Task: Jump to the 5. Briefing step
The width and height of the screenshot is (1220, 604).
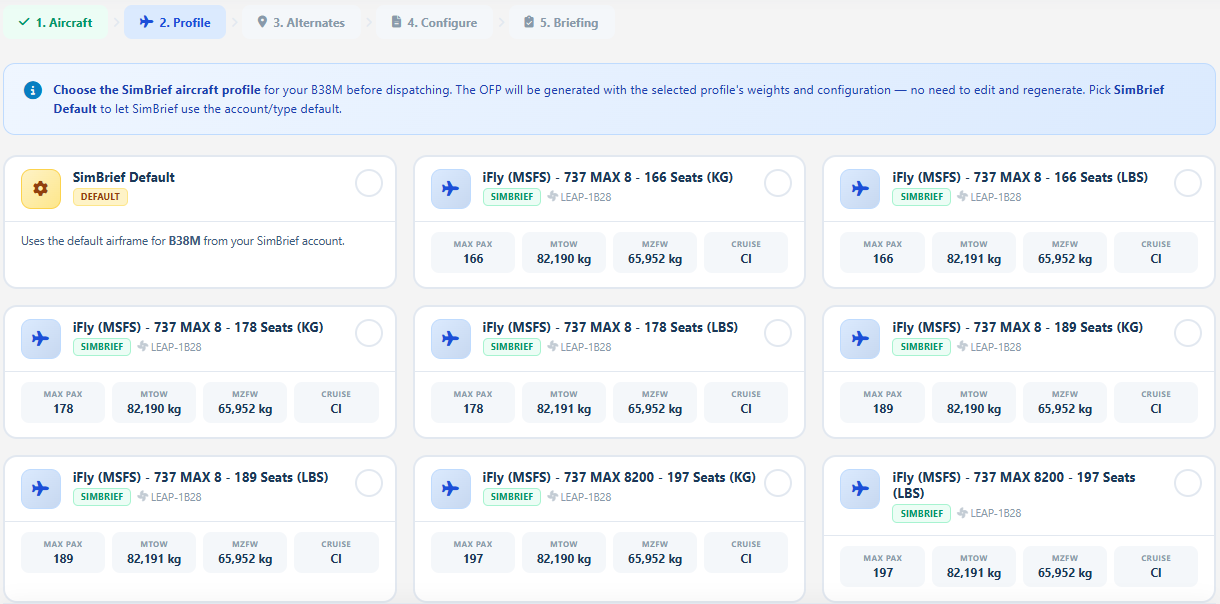Action: (x=561, y=22)
